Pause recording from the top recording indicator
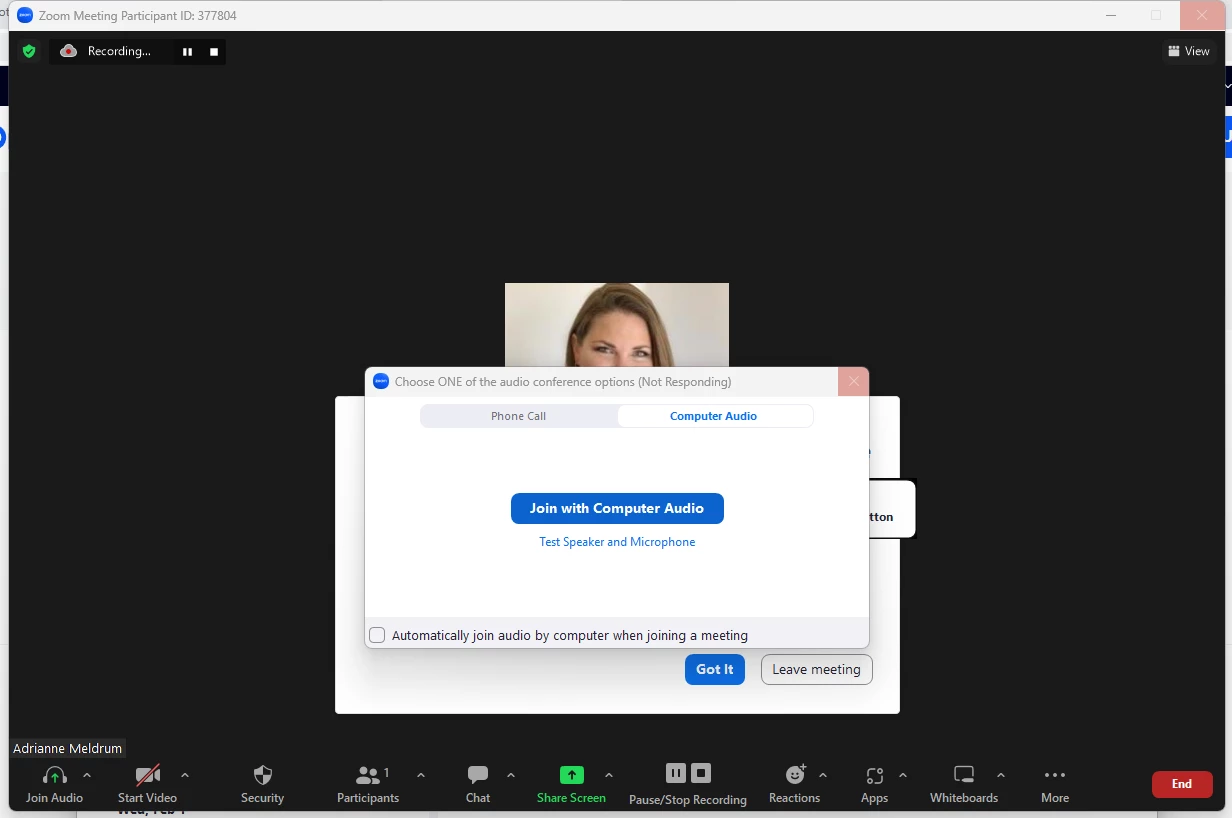Viewport: 1232px width, 818px height. pos(187,52)
